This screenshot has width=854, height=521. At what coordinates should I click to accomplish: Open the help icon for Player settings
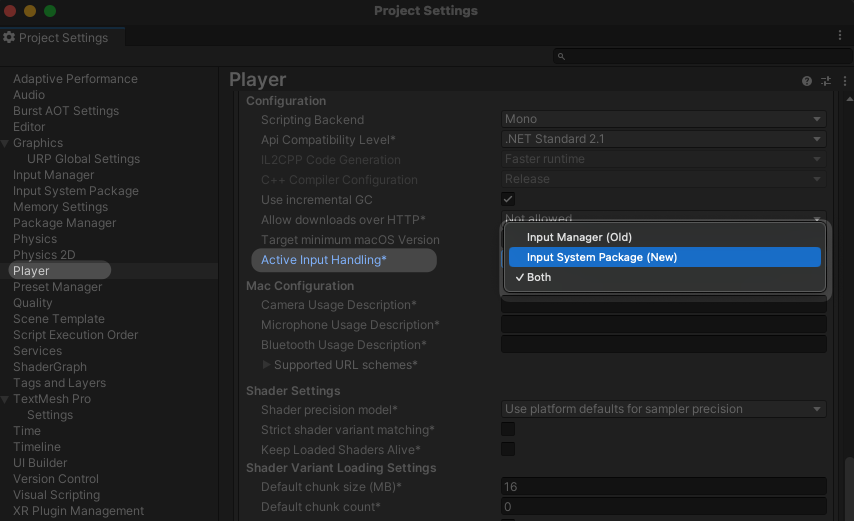click(807, 81)
